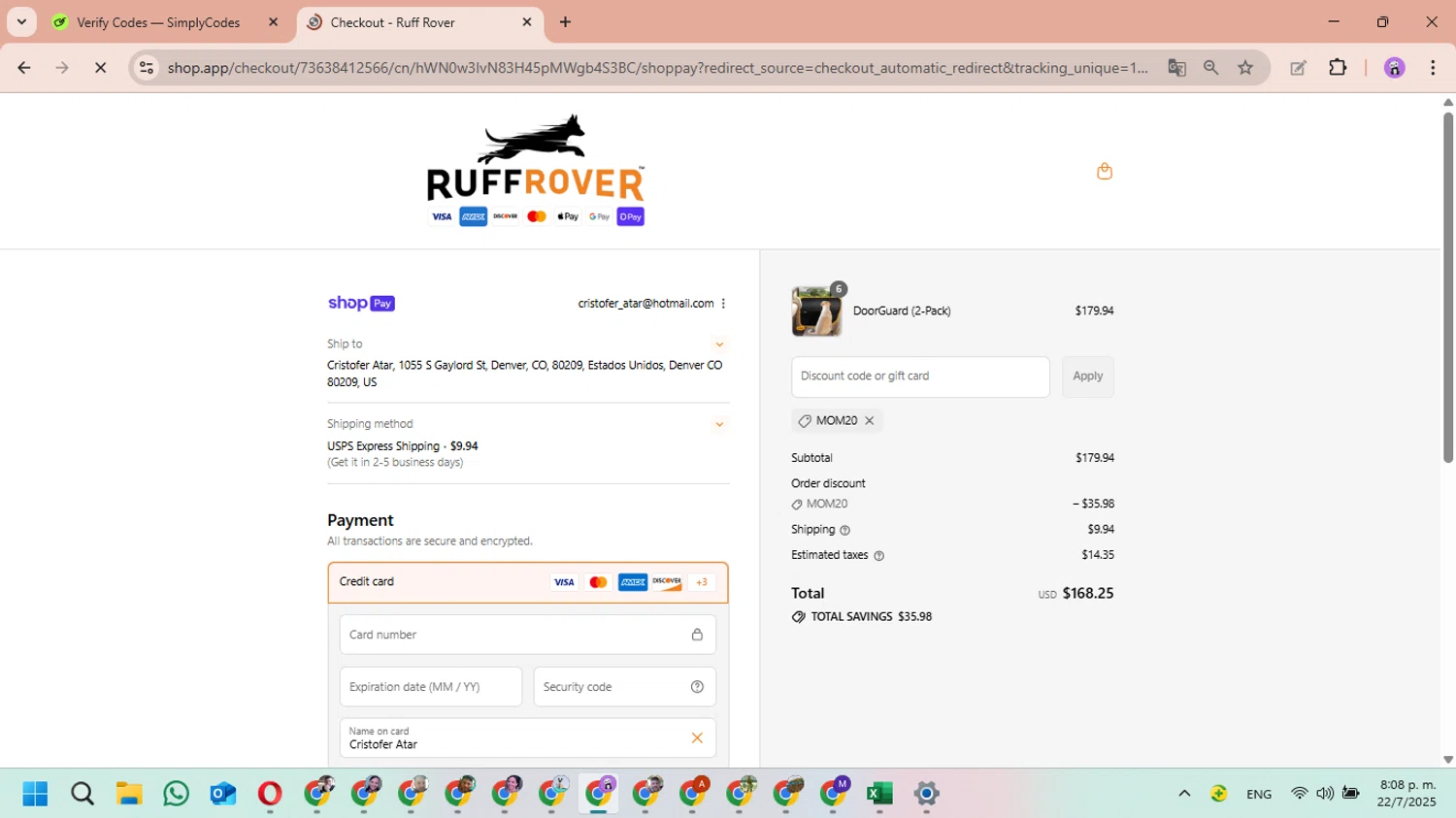
Task: Open the Extensions puzzle icon
Action: tap(1338, 68)
